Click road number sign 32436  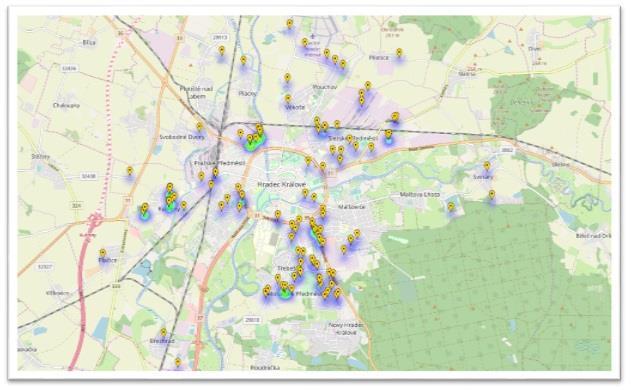pos(69,68)
